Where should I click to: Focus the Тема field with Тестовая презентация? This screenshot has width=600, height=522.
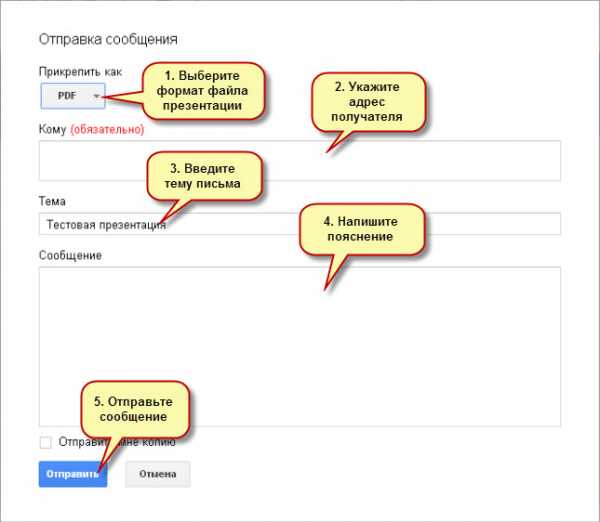point(400,224)
